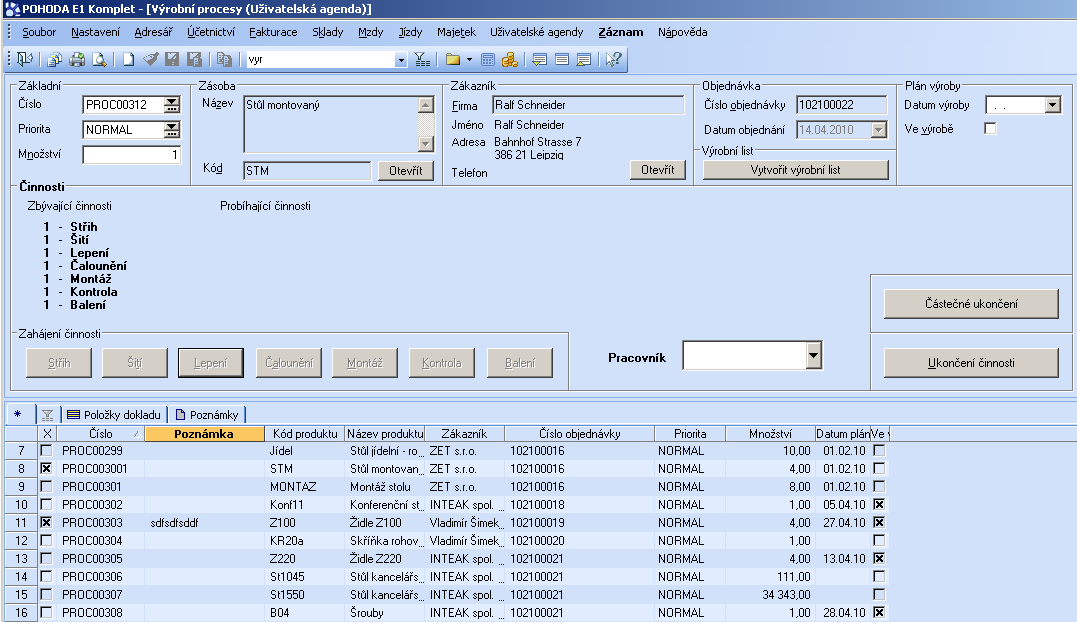Sort by the Číslo column header
The image size is (1077, 622).
pos(100,433)
